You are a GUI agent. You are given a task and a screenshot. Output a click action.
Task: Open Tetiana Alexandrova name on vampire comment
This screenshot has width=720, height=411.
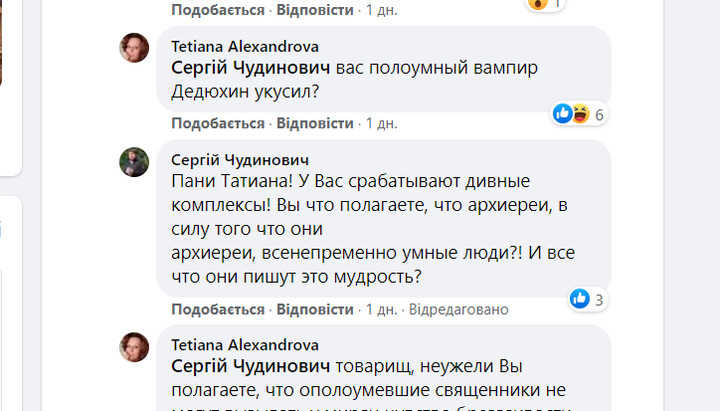click(x=245, y=46)
